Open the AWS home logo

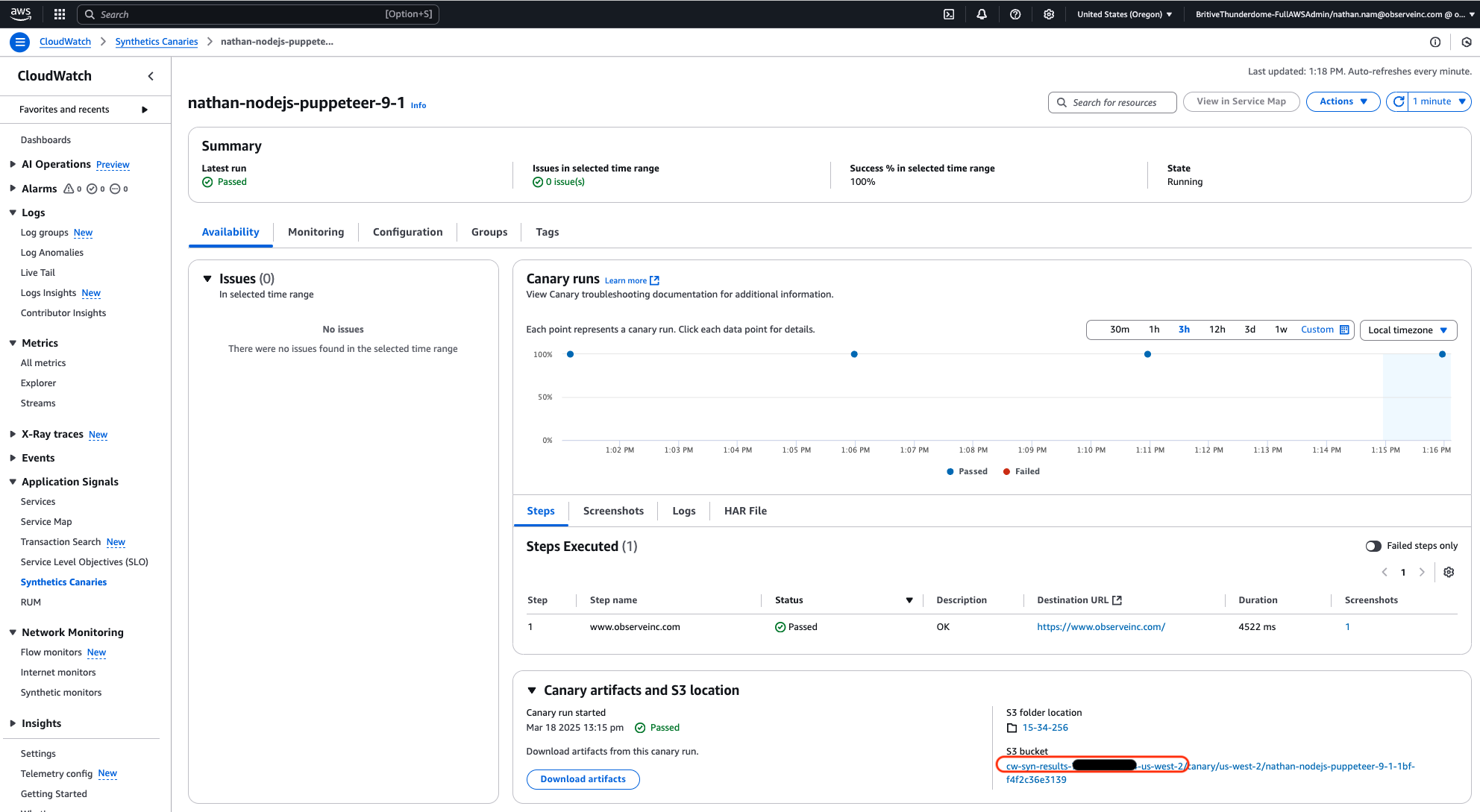pyautogui.click(x=21, y=13)
